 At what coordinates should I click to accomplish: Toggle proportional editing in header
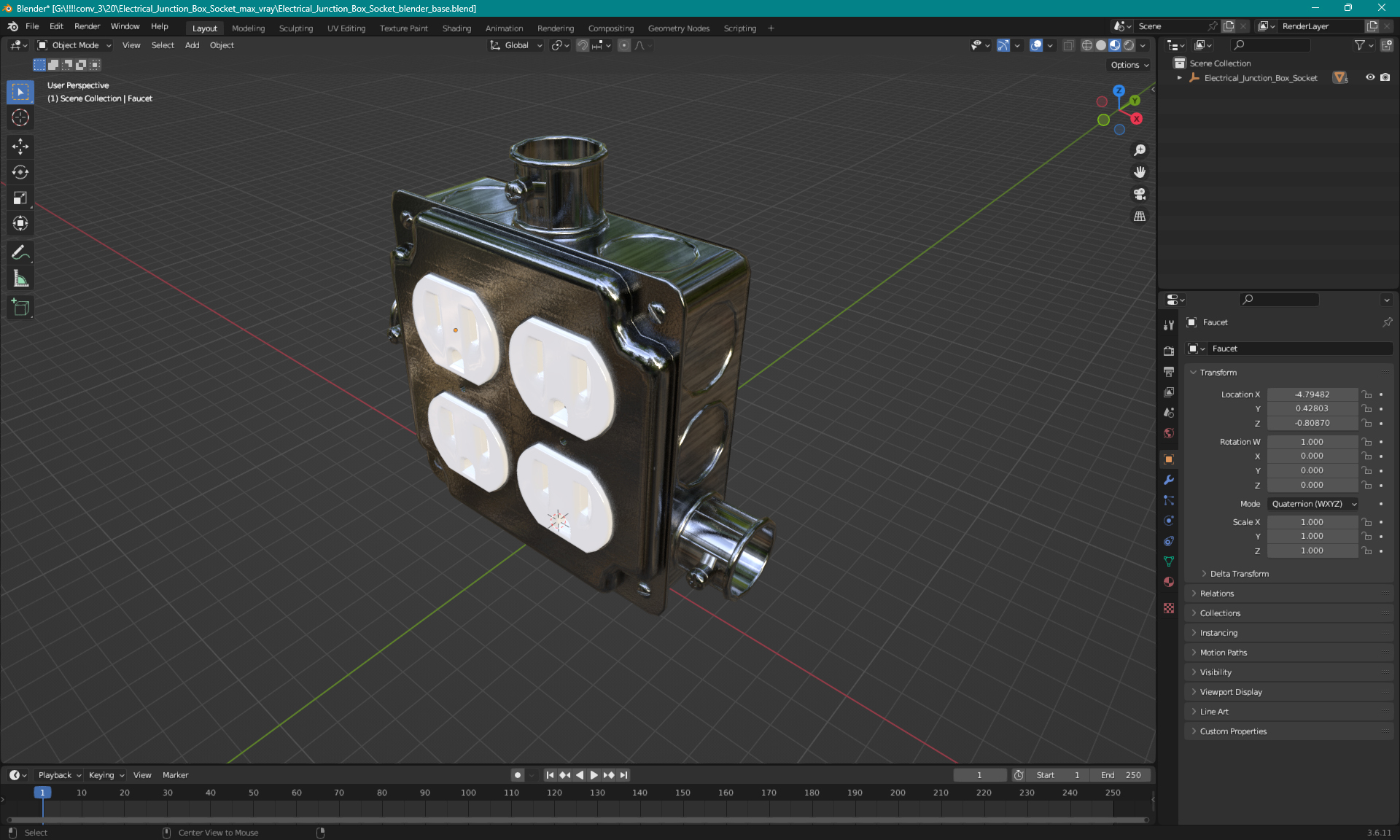[x=624, y=45]
